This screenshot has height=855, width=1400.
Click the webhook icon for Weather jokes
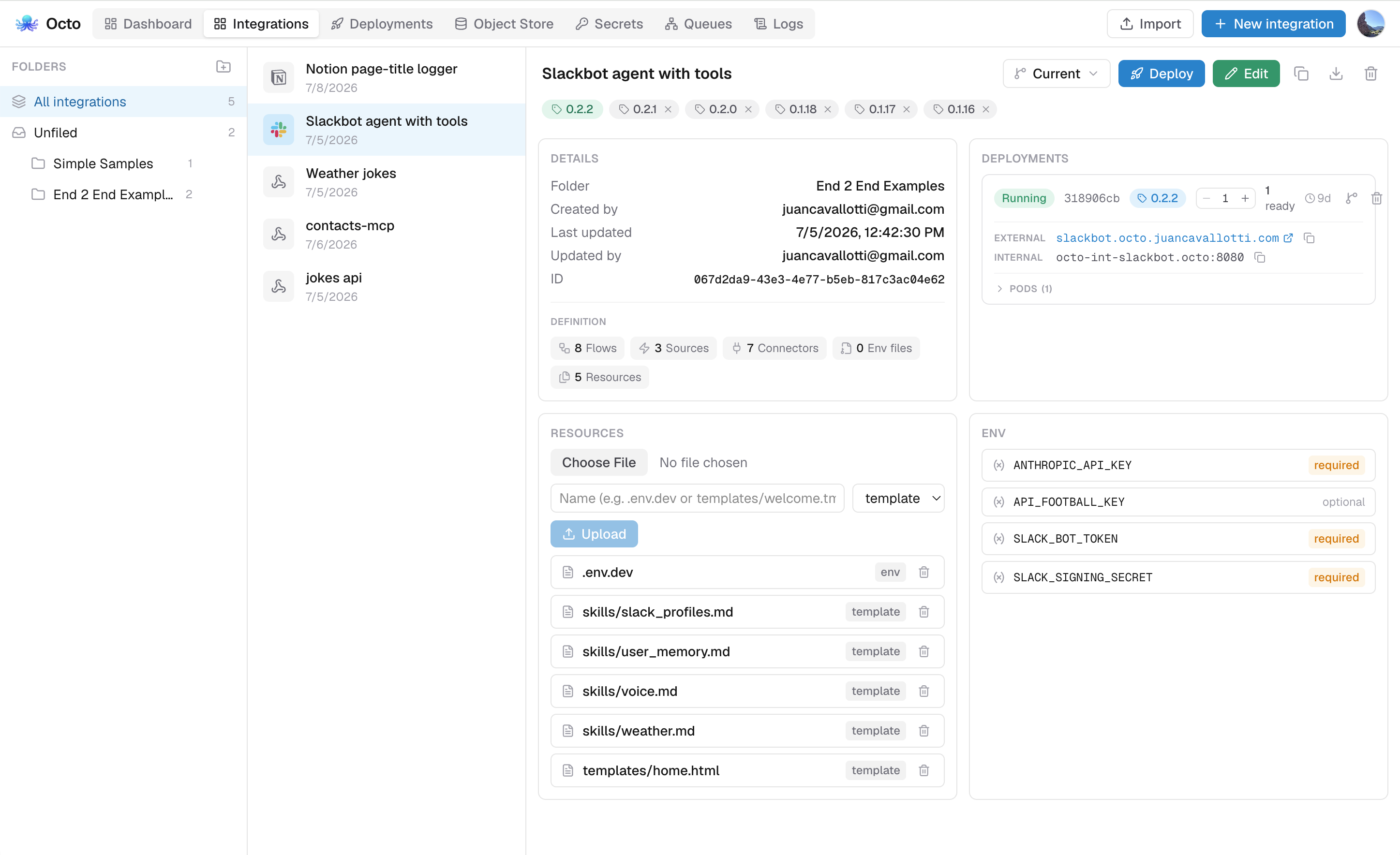coord(279,182)
